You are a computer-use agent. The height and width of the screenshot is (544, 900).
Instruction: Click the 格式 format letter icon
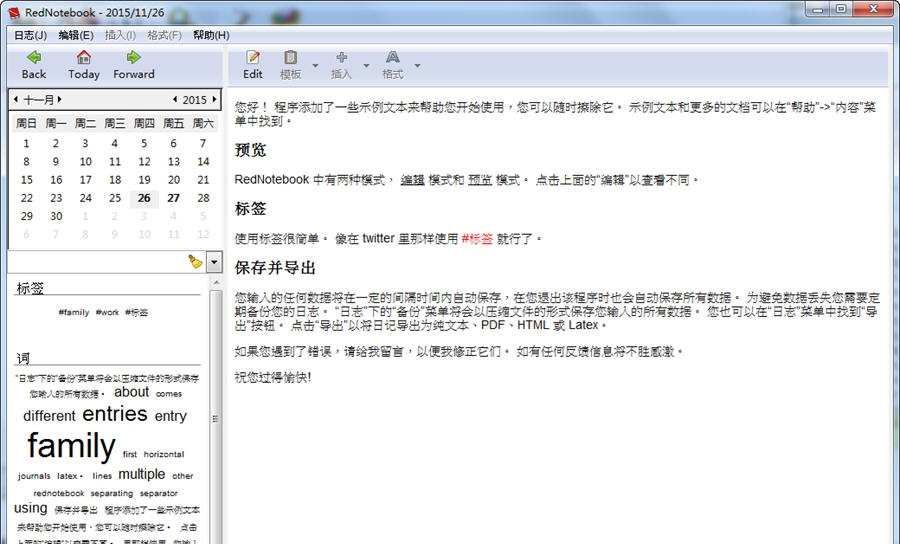point(393,57)
